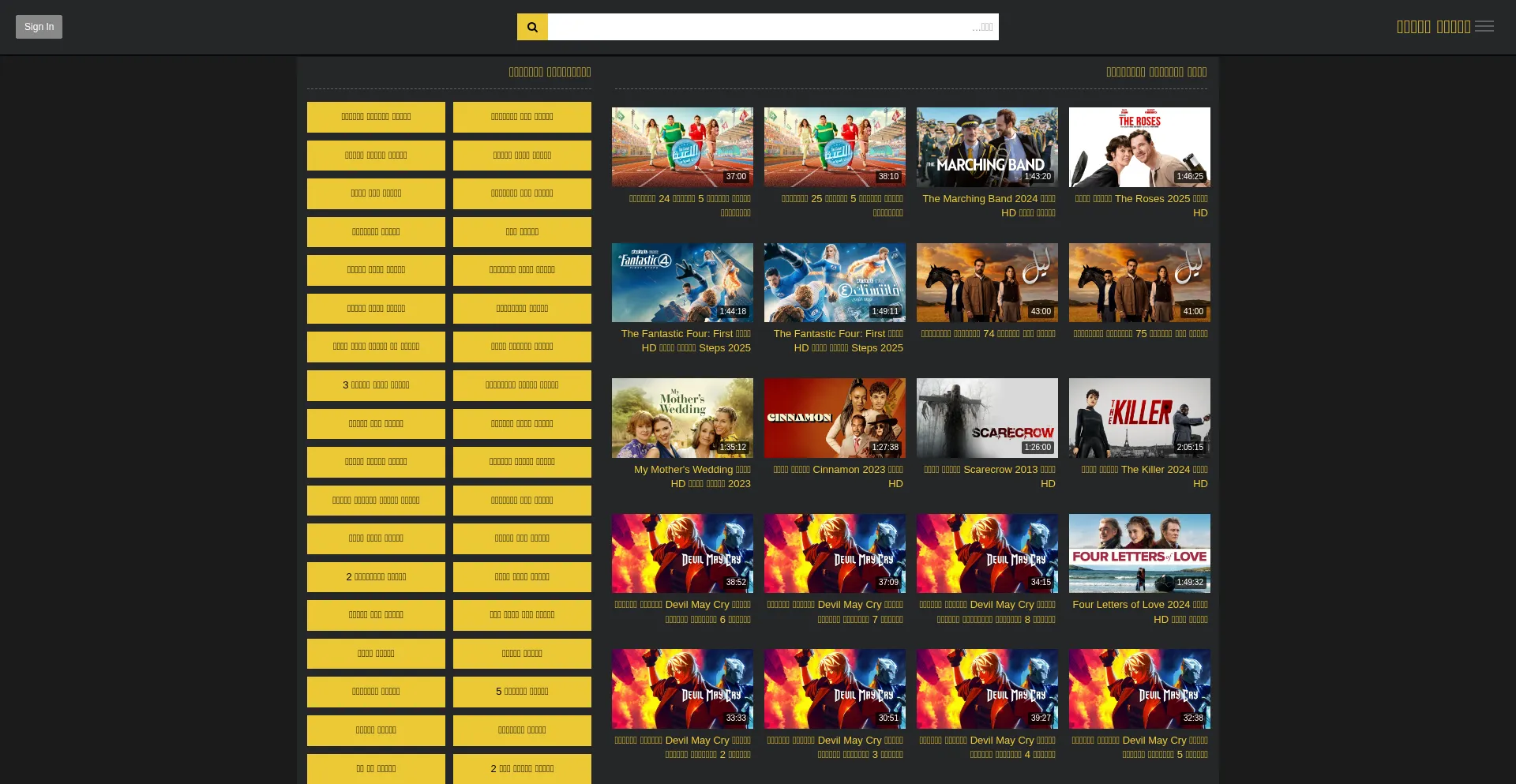Open the Fantastic 4 thumbnail lasting 1:44:18
The height and width of the screenshot is (784, 1516).
pyautogui.click(x=682, y=283)
